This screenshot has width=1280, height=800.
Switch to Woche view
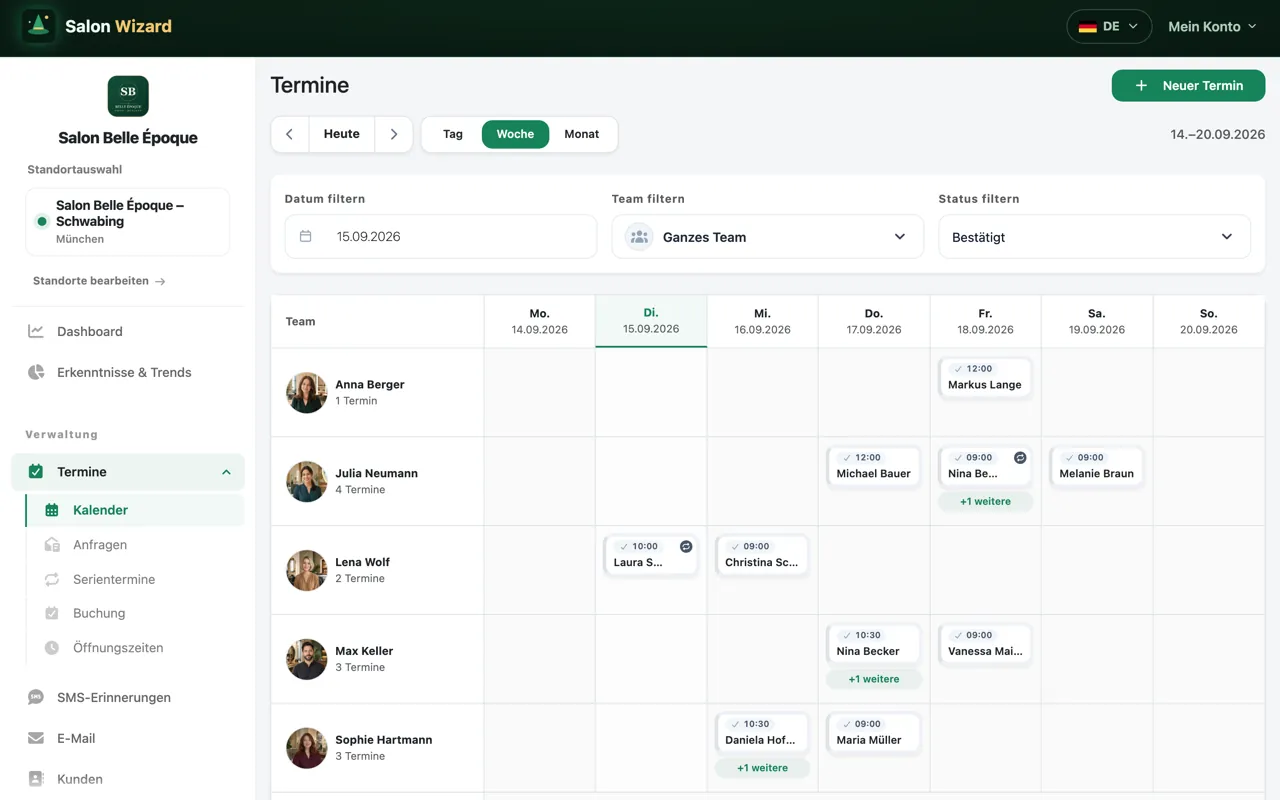[515, 134]
